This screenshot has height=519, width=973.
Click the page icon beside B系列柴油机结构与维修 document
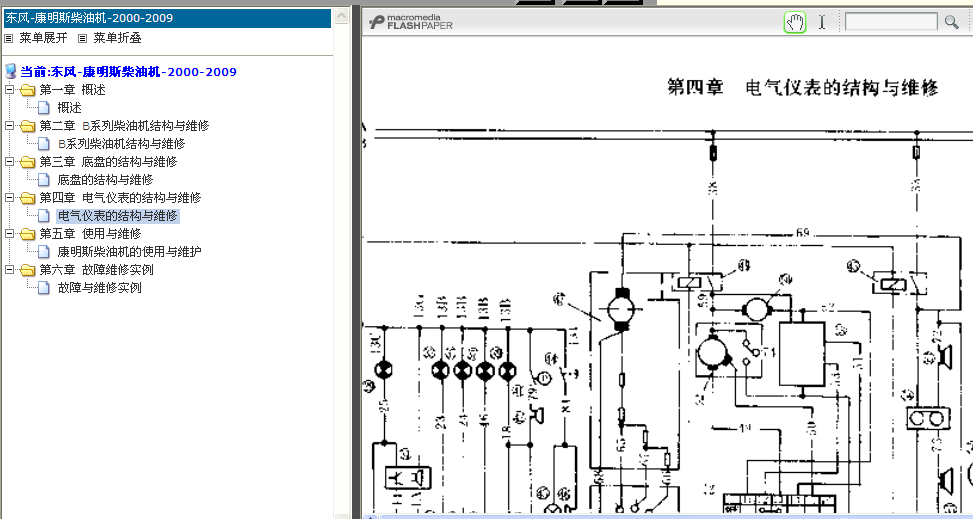43,144
